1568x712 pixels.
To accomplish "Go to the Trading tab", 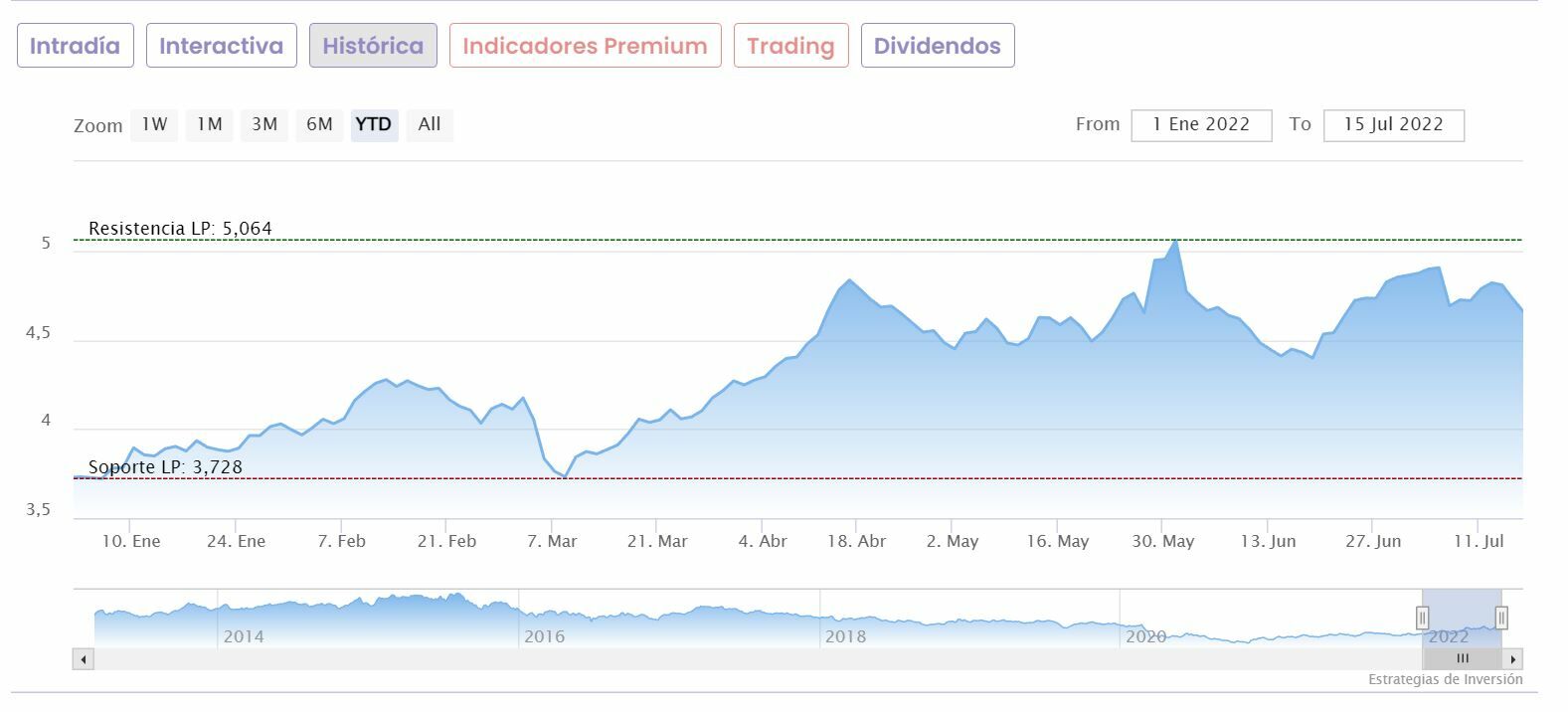I will pyautogui.click(x=790, y=46).
